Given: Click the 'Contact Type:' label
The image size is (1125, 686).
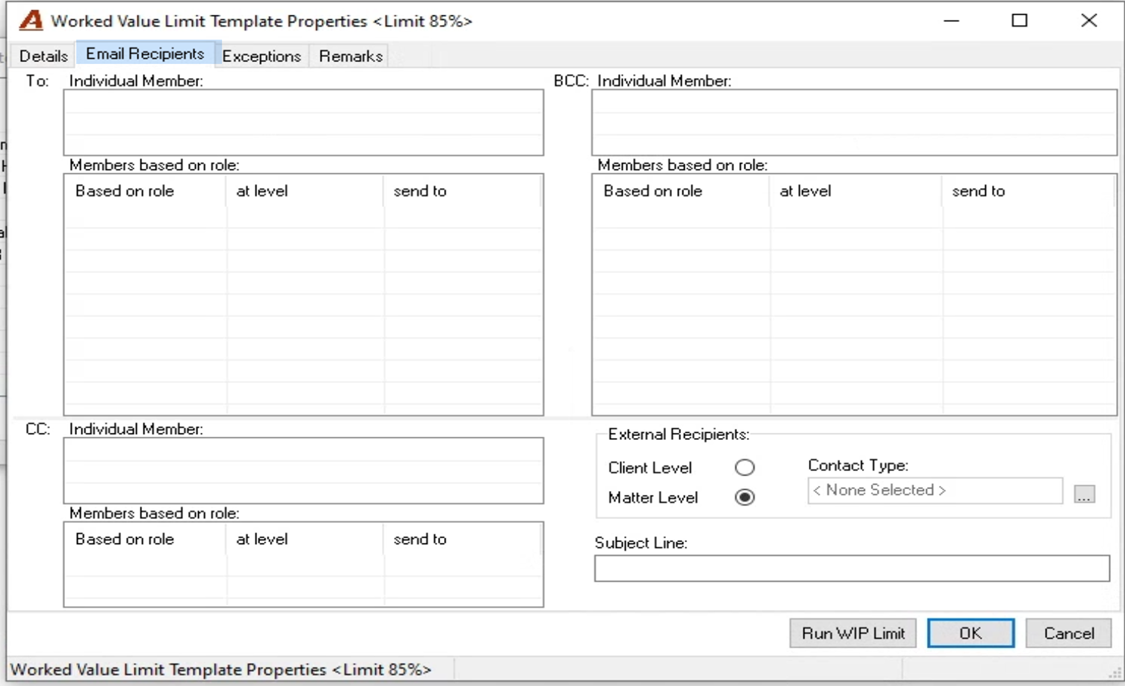Looking at the screenshot, I should (858, 465).
